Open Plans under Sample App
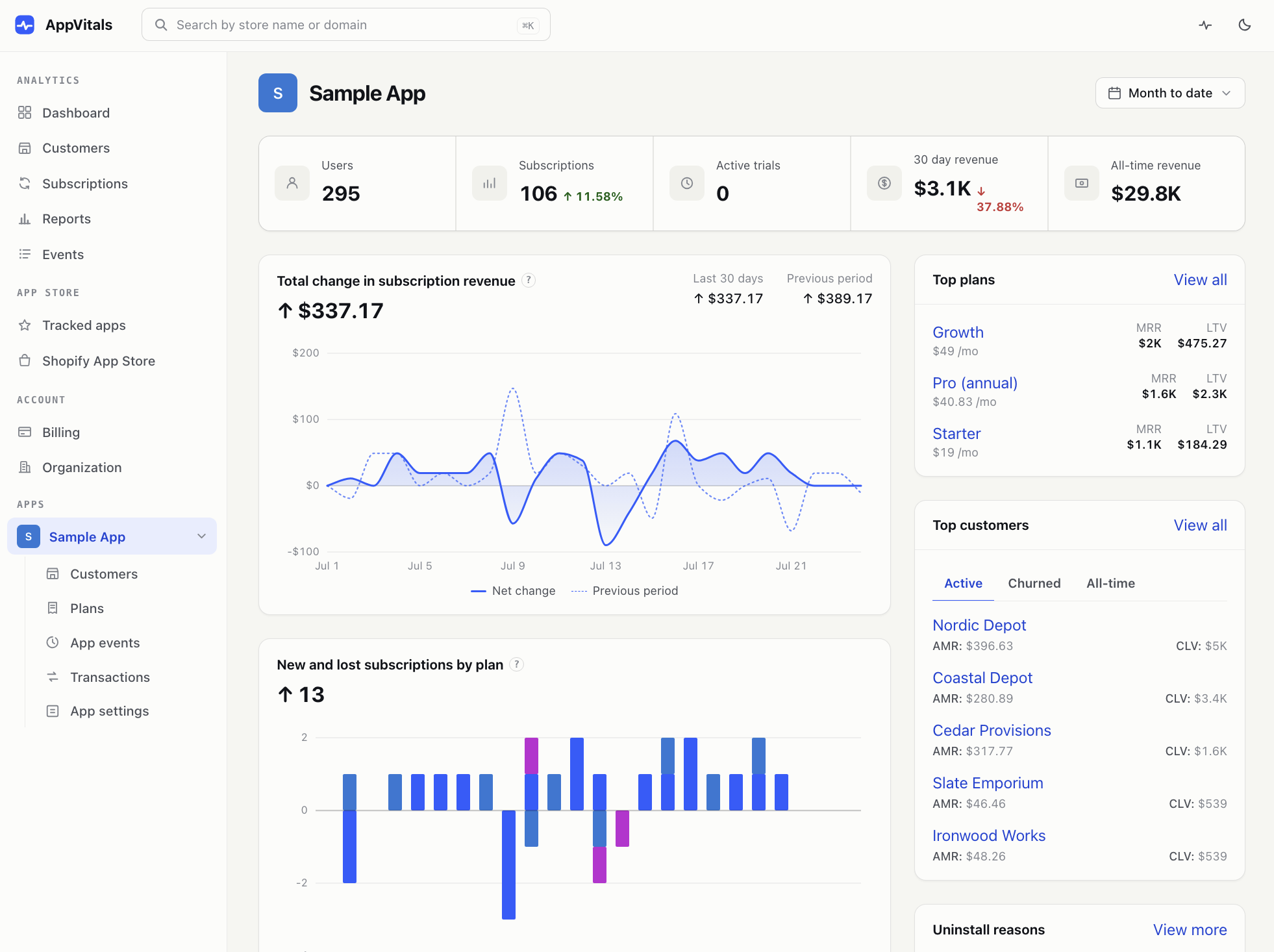This screenshot has width=1274, height=952. [86, 608]
